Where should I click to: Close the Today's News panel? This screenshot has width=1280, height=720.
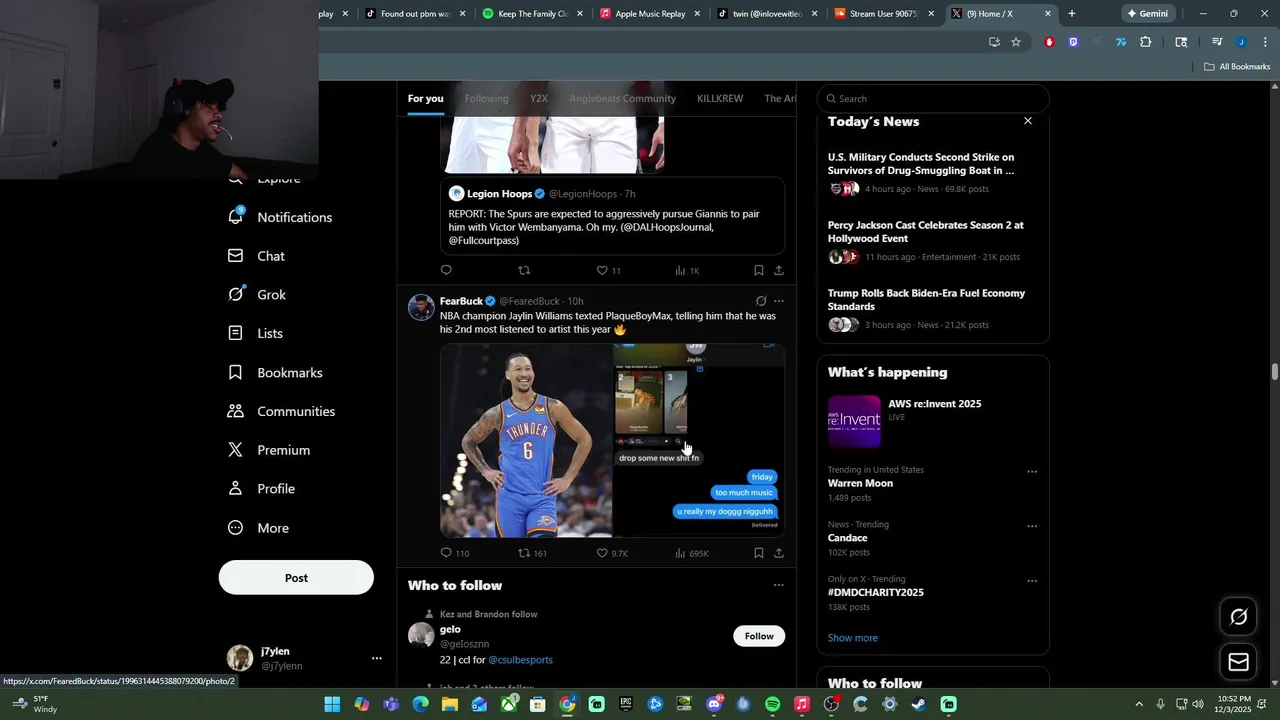click(x=1027, y=121)
